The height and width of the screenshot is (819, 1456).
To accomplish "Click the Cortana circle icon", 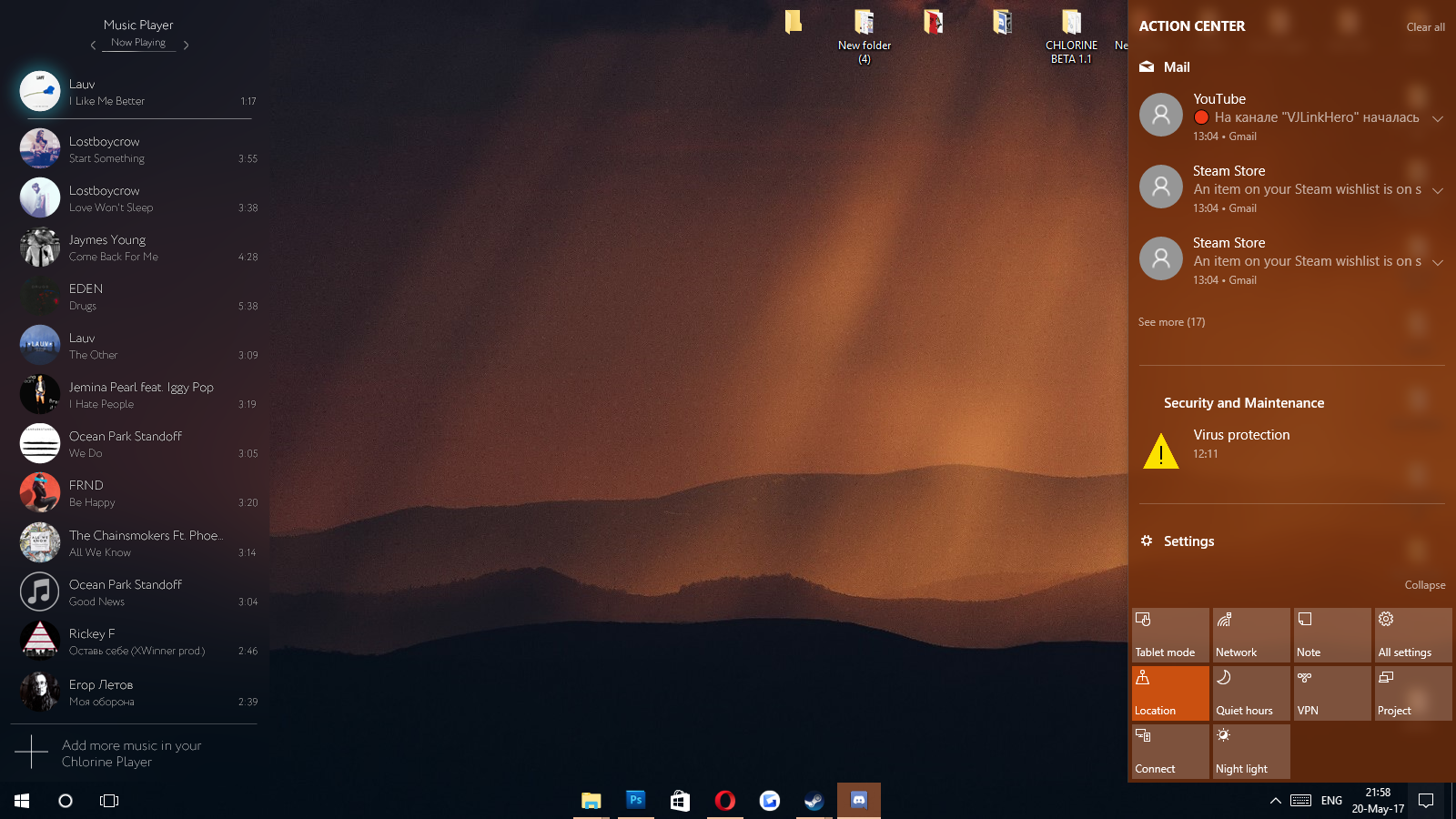I will 66,801.
